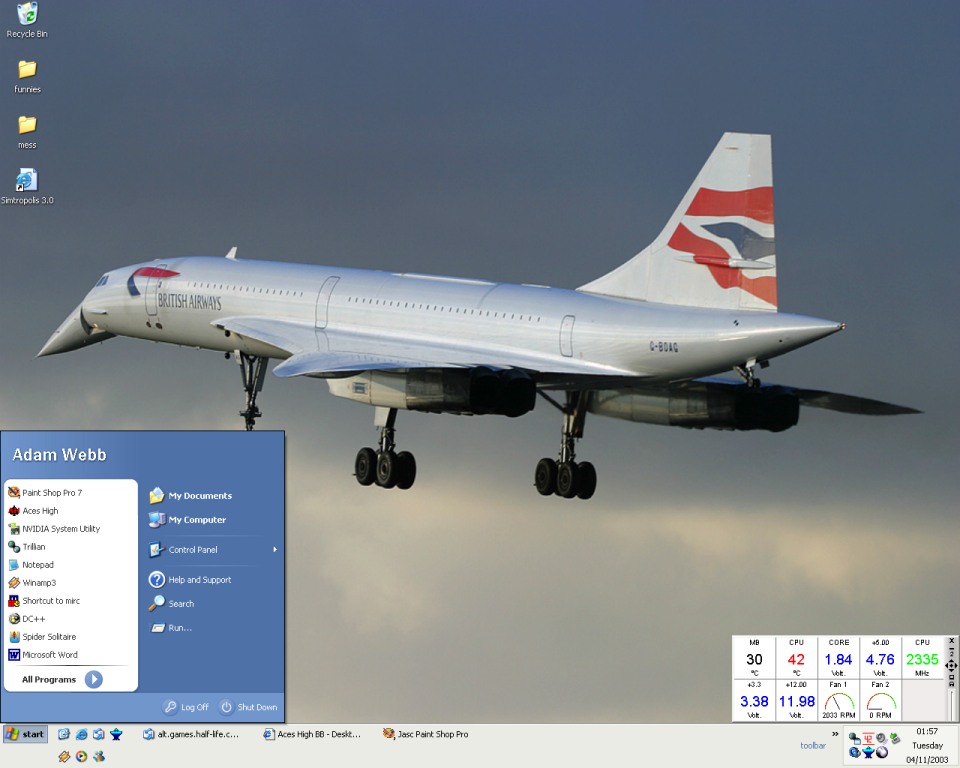
Task: Click the Shut Down button
Action: pyautogui.click(x=249, y=707)
